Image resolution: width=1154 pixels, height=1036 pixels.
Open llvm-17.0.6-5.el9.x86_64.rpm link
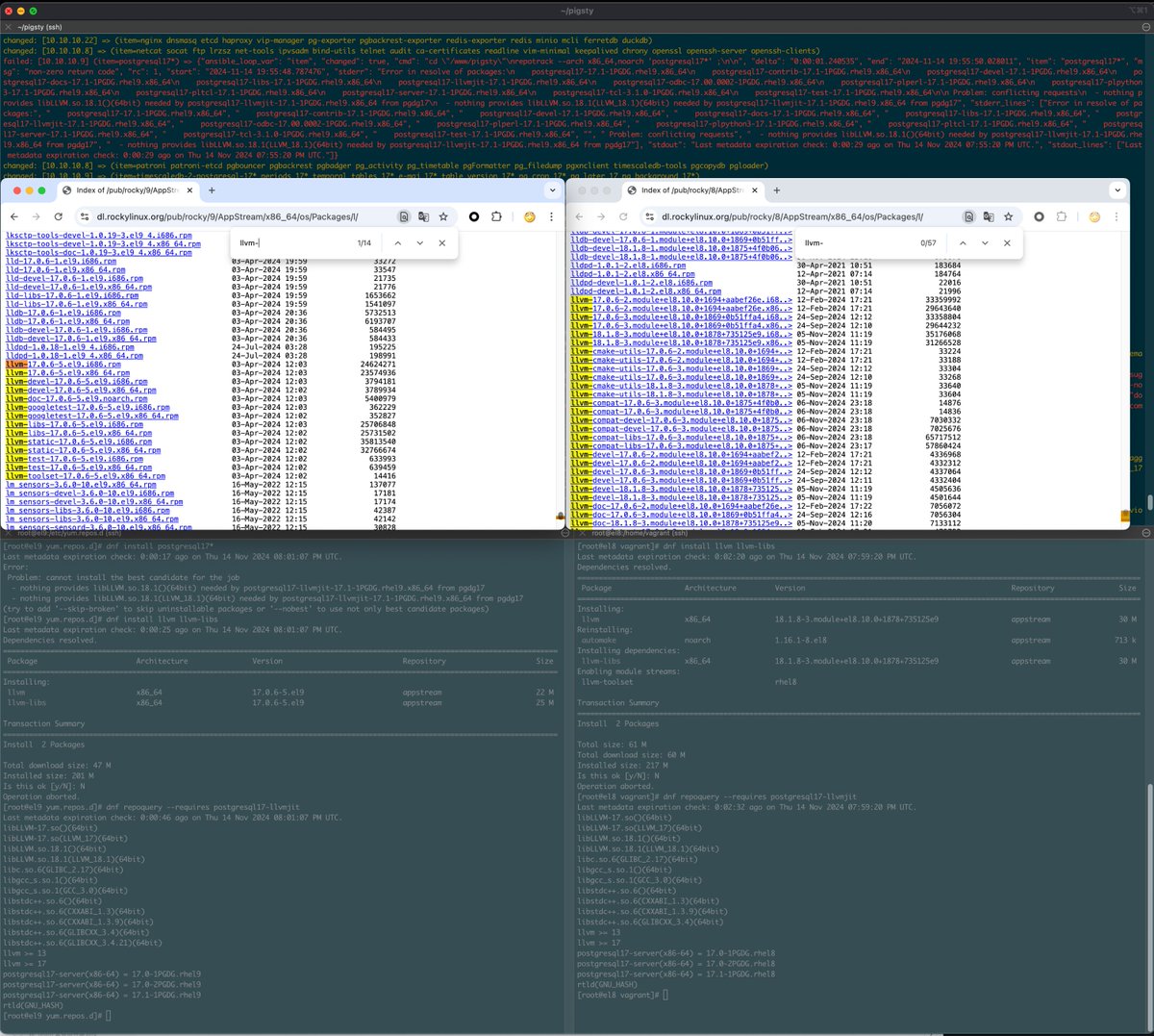67,373
